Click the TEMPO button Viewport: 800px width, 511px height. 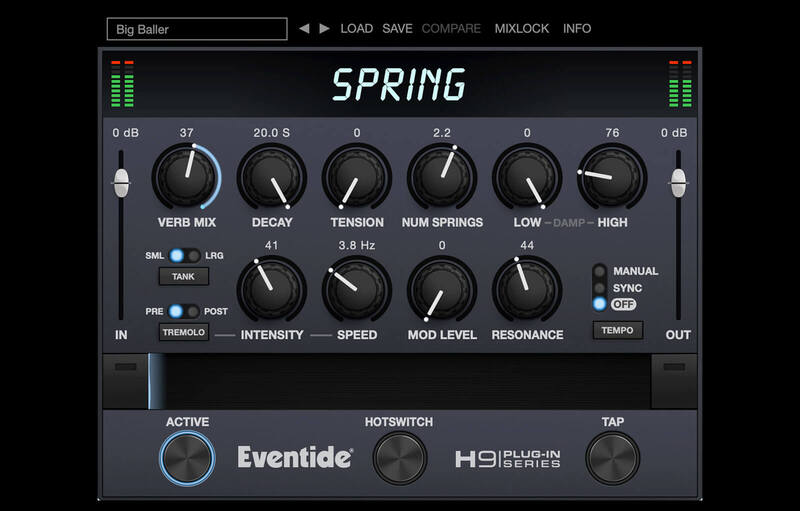coord(617,330)
